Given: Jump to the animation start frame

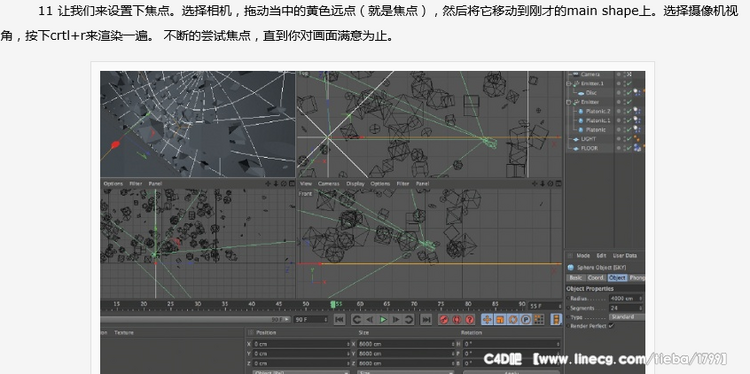Looking at the screenshot, I should [x=339, y=320].
